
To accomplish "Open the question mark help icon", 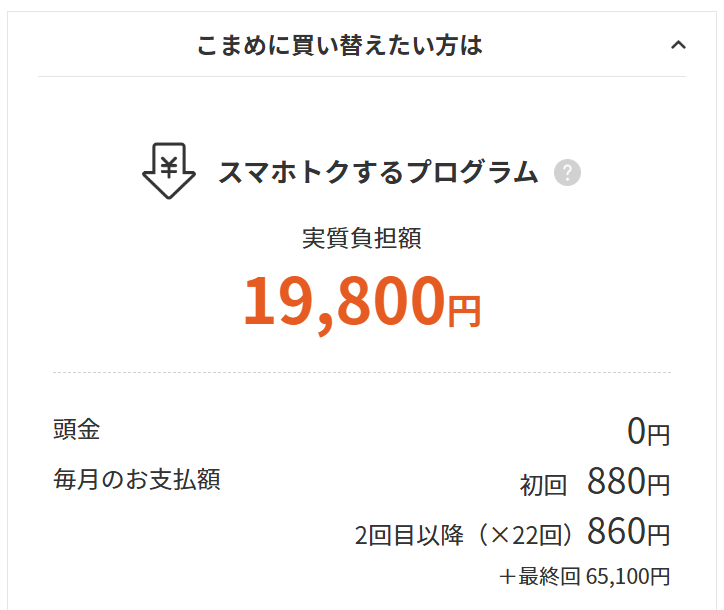I will [x=567, y=173].
